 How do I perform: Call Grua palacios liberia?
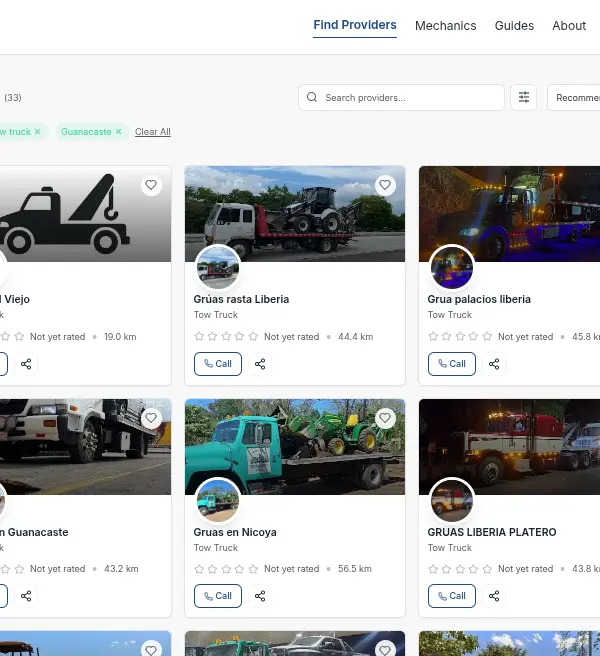pos(451,364)
